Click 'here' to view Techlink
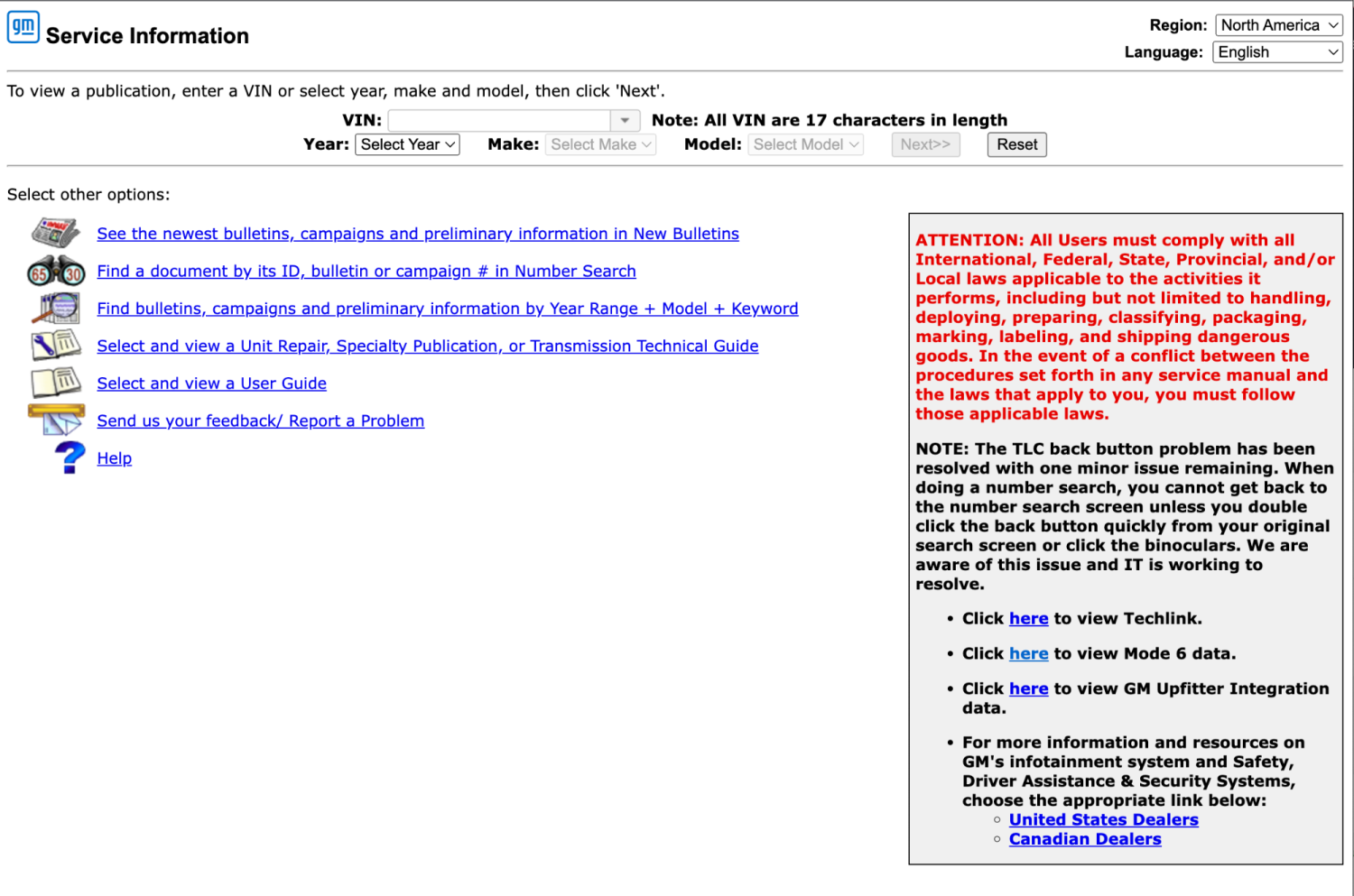The height and width of the screenshot is (896, 1354). (x=1028, y=619)
